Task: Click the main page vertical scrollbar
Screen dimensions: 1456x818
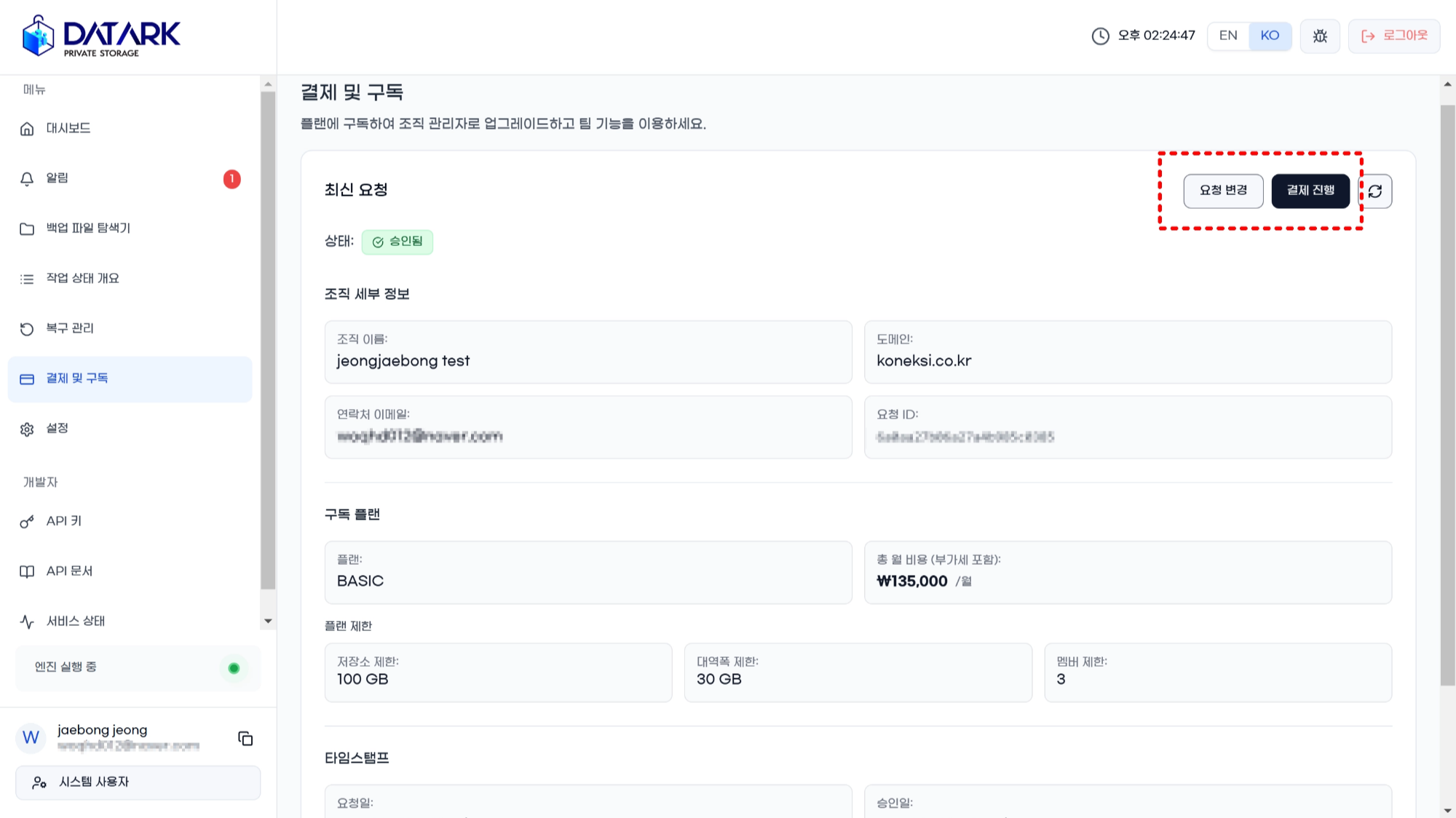Action: (1447, 395)
